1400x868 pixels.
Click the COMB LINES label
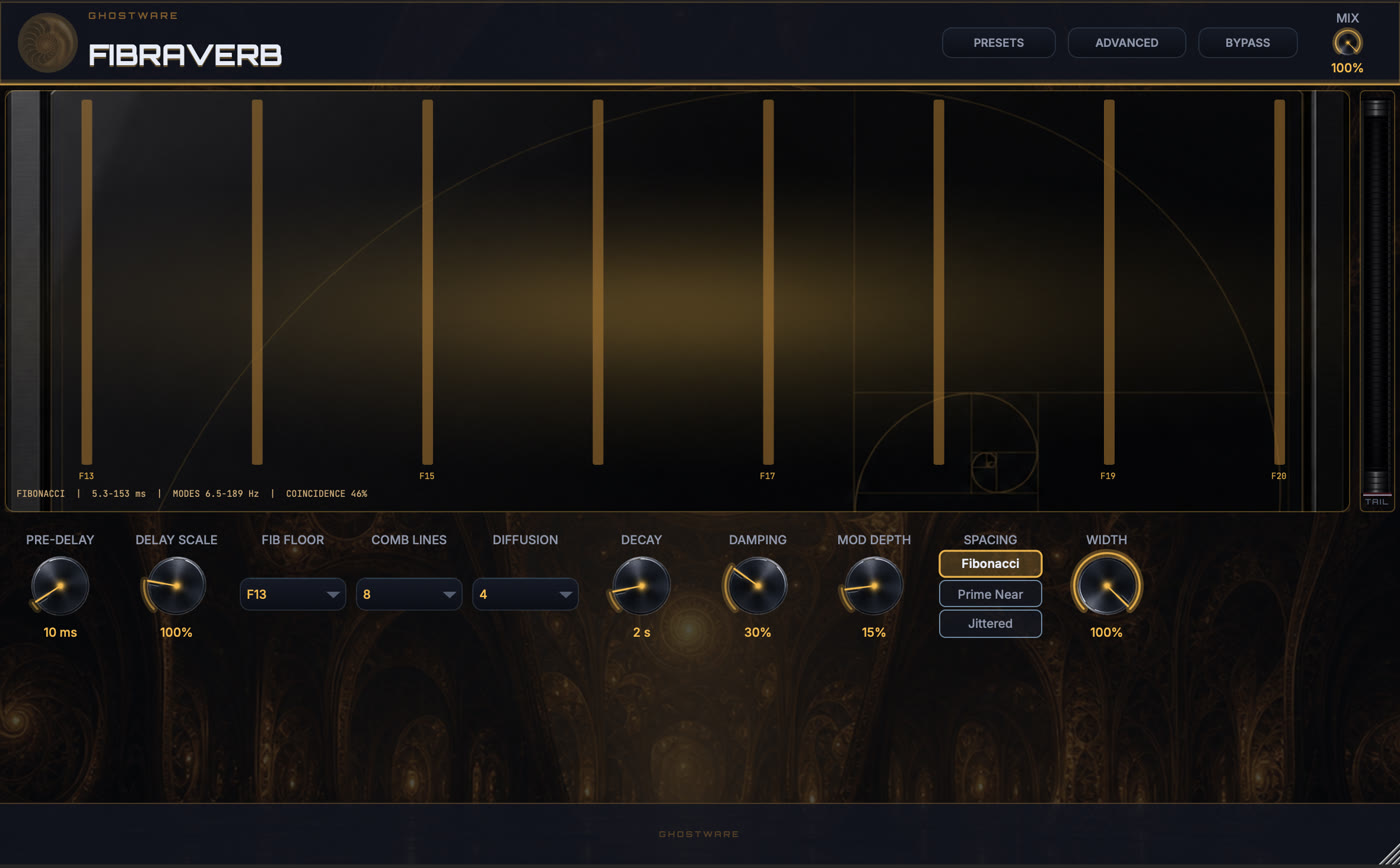(409, 540)
